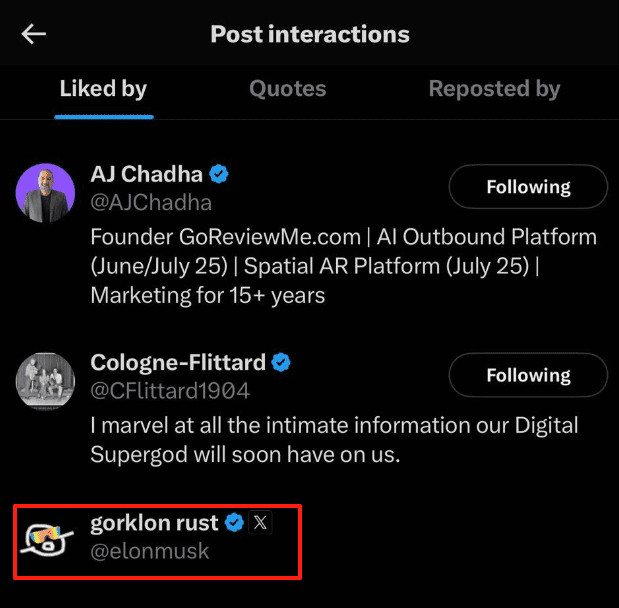Open AJ Chadha's profile picture
The height and width of the screenshot is (608, 619).
click(x=45, y=193)
